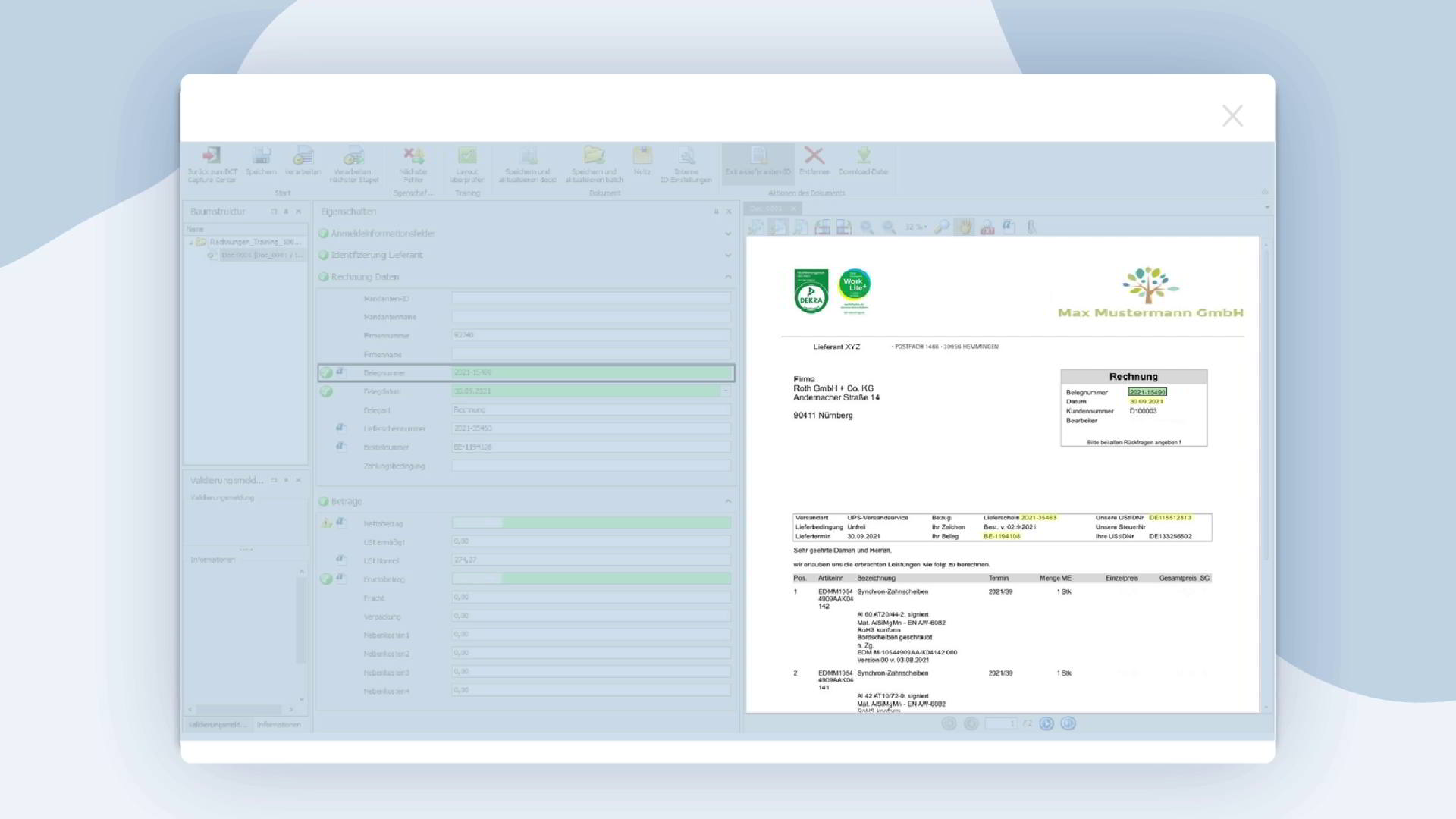Select the hand pan tool in viewer
1456x819 pixels.
tap(964, 227)
